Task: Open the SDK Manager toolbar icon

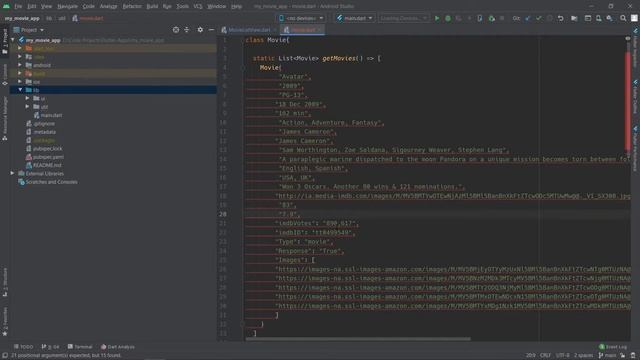Action: [609, 18]
